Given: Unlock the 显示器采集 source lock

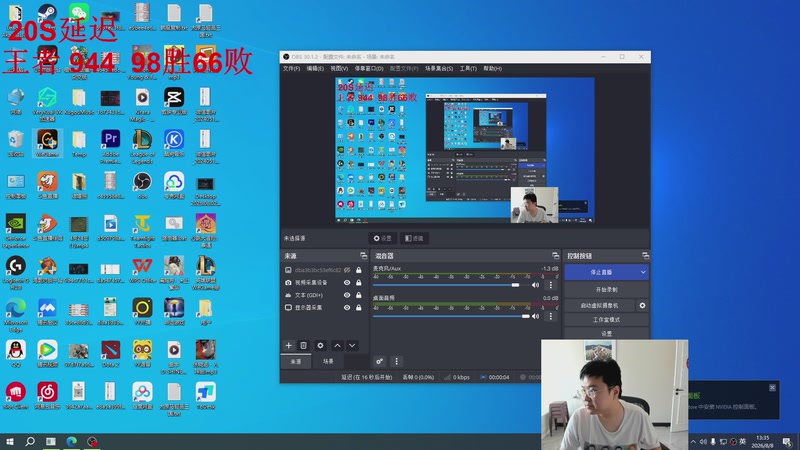Looking at the screenshot, I should click(x=359, y=308).
